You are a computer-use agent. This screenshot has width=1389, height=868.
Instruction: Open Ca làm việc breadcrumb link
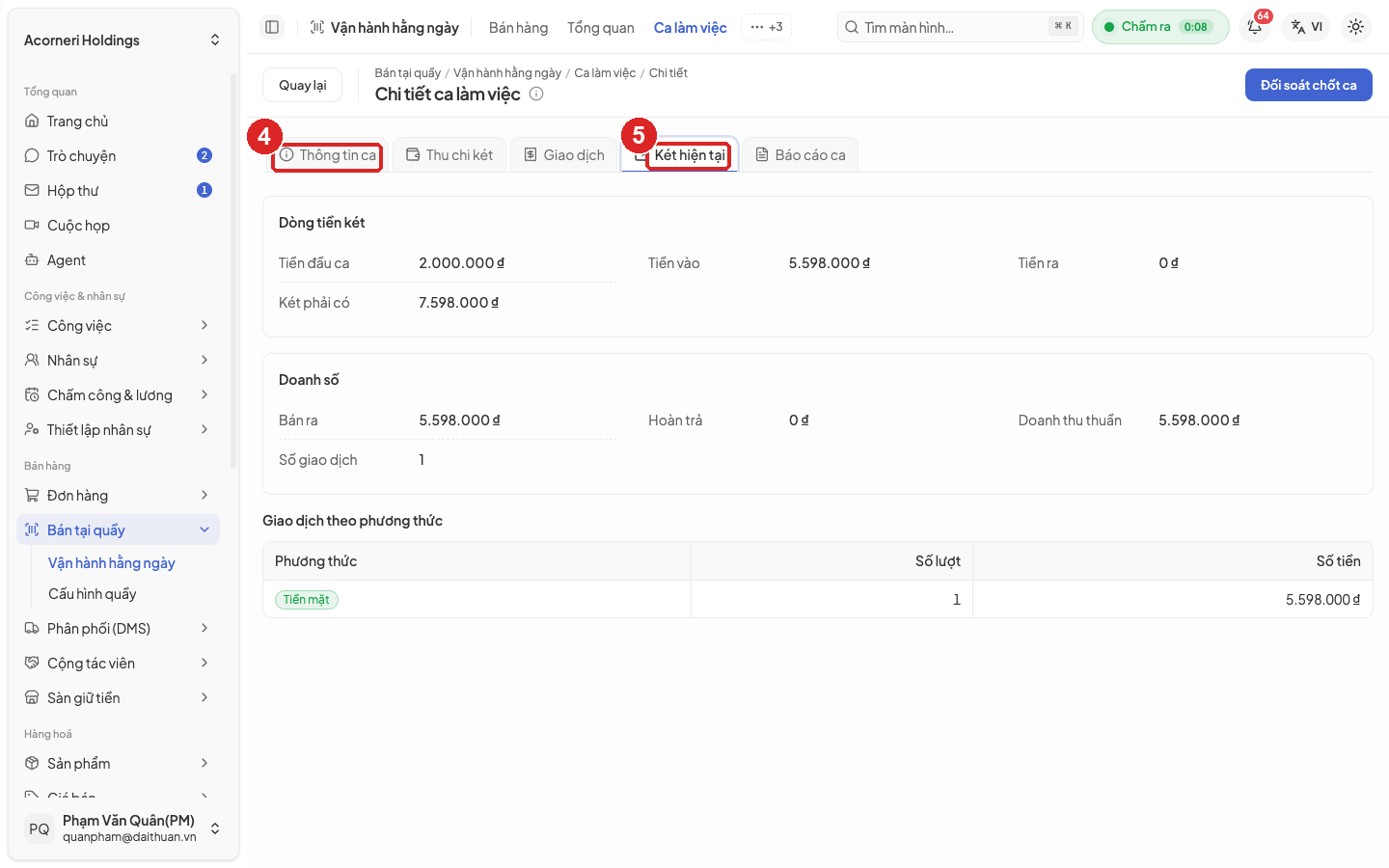[x=605, y=73]
